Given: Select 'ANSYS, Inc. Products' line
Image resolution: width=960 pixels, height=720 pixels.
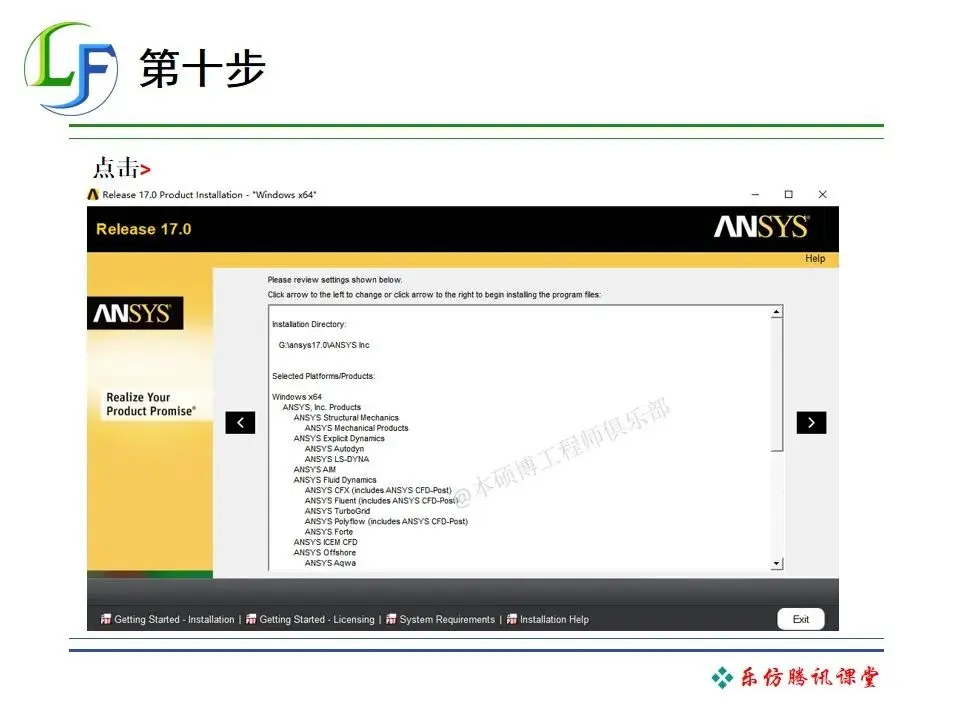Looking at the screenshot, I should click(x=321, y=407).
